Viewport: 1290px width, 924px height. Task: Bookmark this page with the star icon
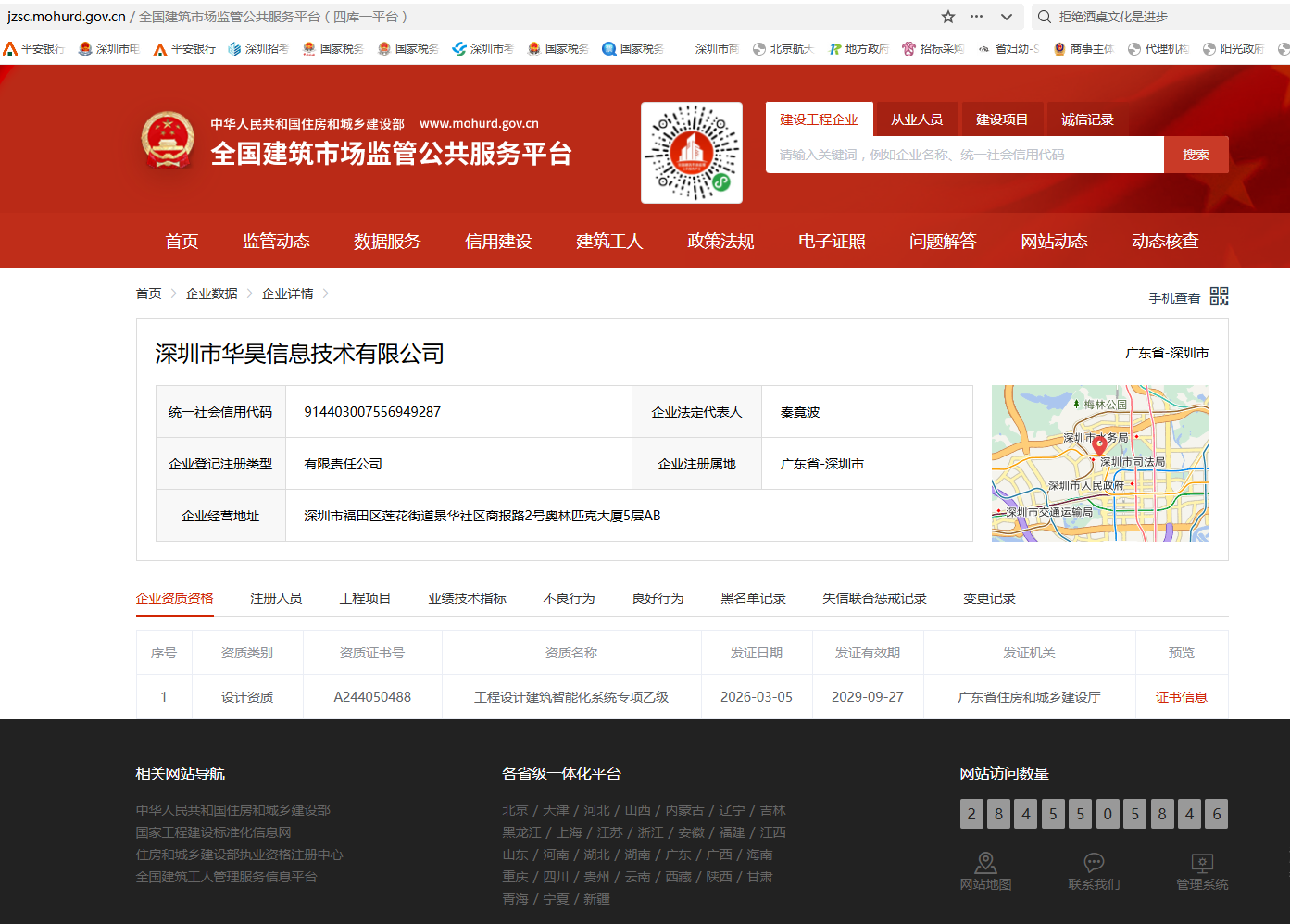pyautogui.click(x=948, y=17)
